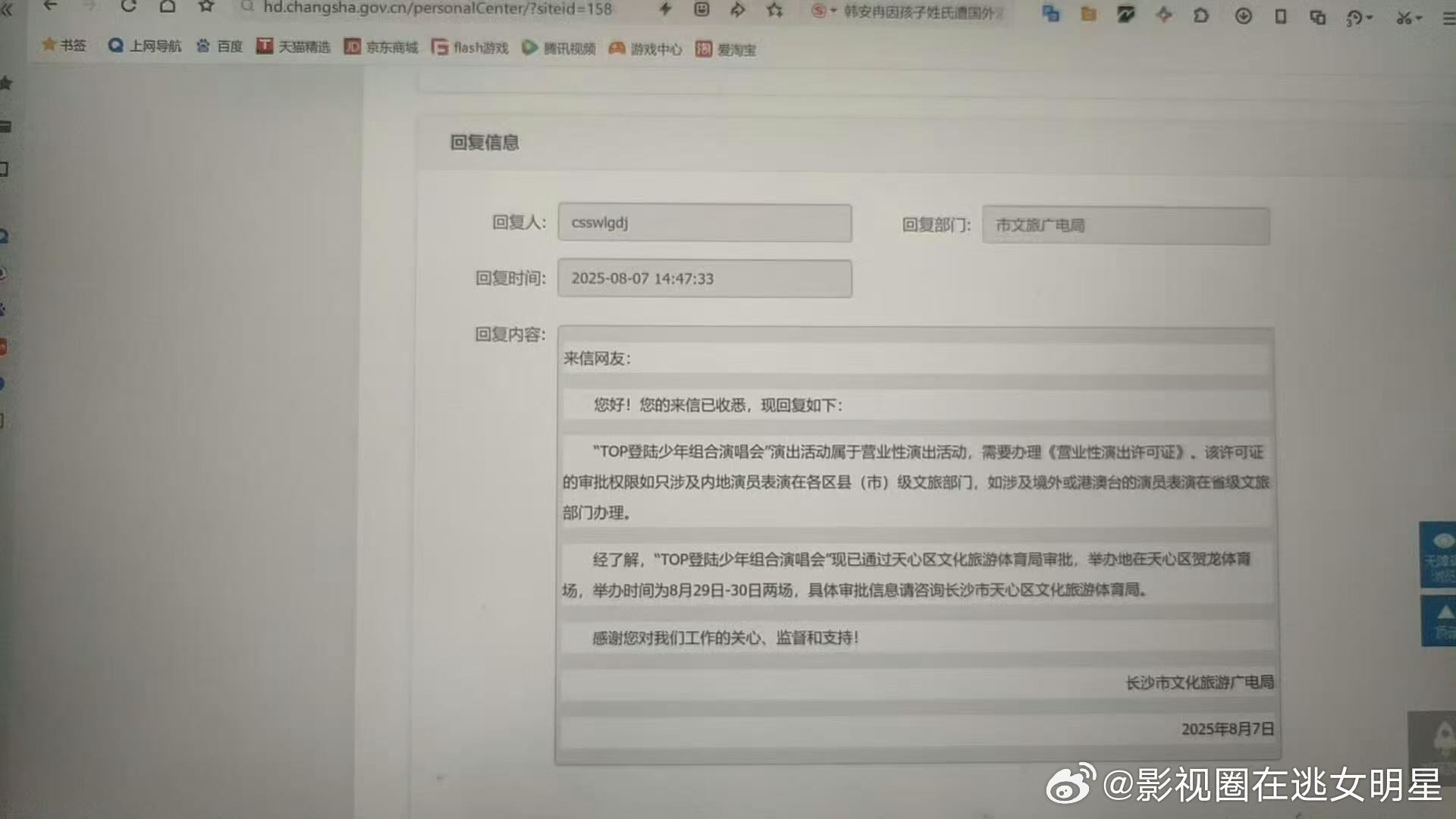The height and width of the screenshot is (819, 1456).
Task: Click the multi-window icon in toolbar
Action: (1318, 17)
